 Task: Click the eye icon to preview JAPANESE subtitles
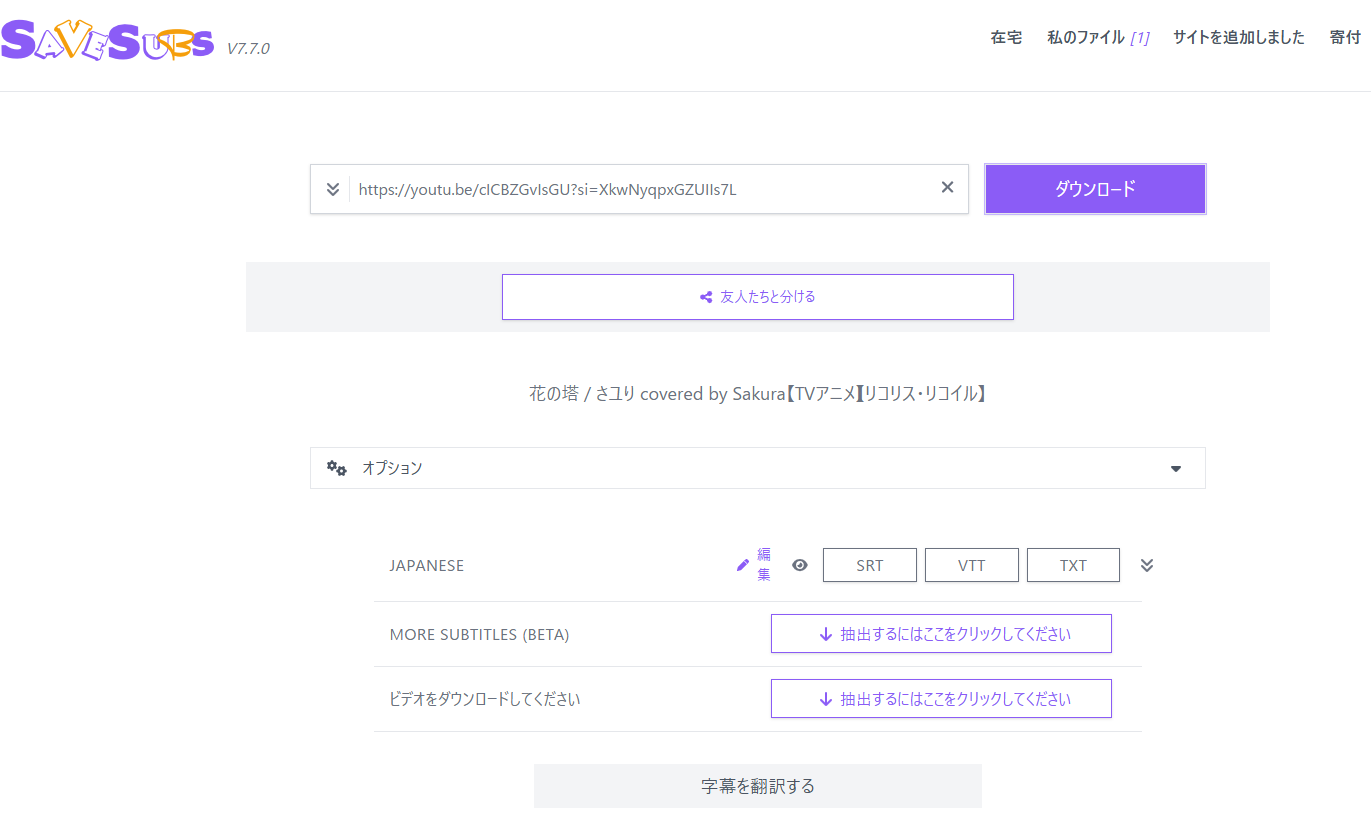(799, 565)
